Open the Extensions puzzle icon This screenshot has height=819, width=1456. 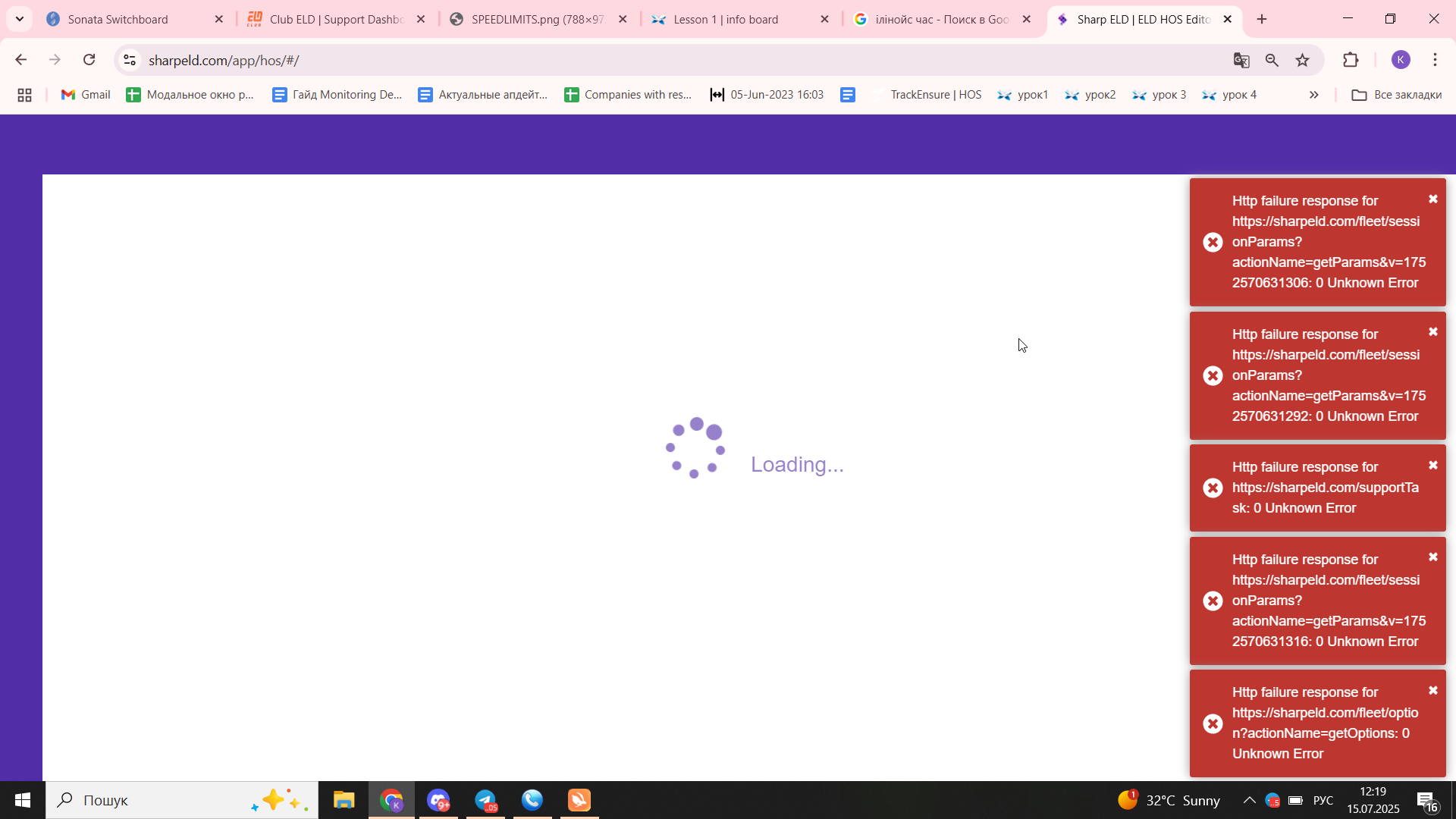click(1351, 60)
